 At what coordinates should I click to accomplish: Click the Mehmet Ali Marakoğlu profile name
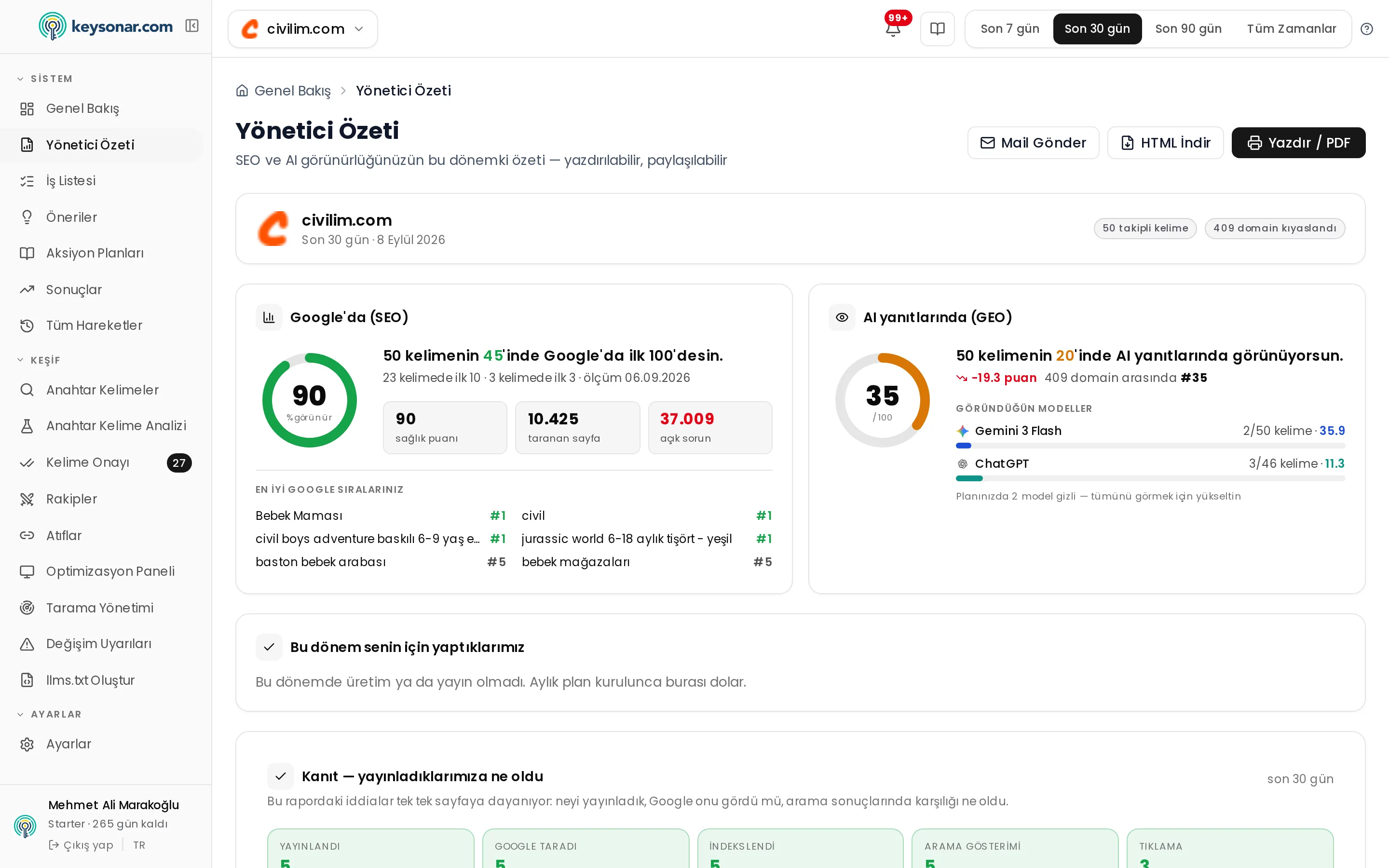click(114, 805)
